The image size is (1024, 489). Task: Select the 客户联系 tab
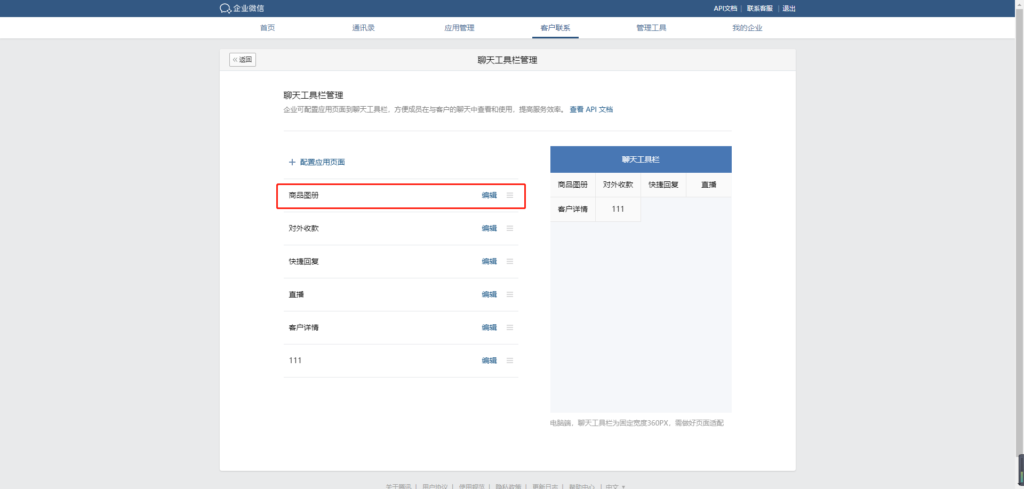(555, 28)
